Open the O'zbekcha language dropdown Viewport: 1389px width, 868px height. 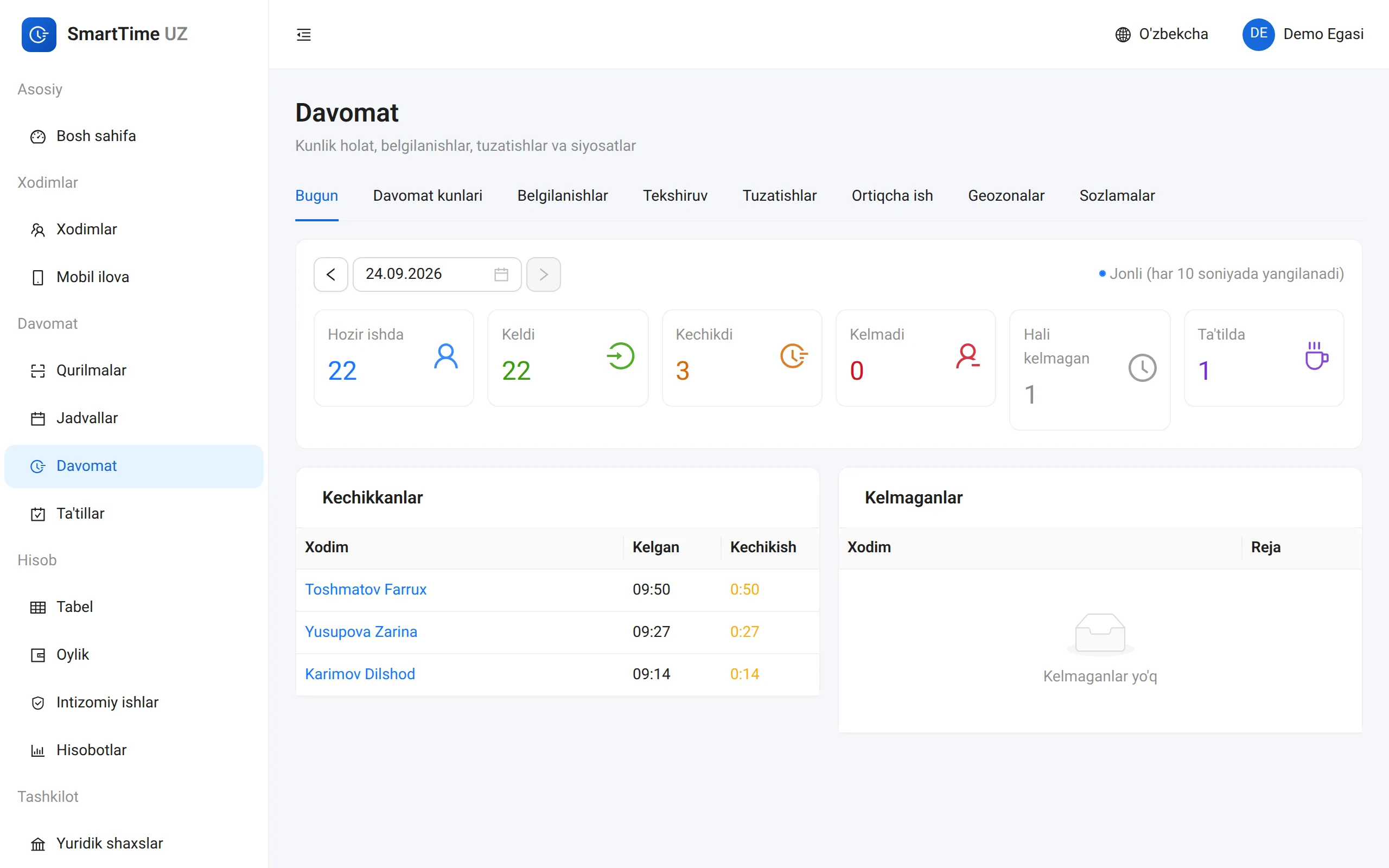click(1162, 34)
